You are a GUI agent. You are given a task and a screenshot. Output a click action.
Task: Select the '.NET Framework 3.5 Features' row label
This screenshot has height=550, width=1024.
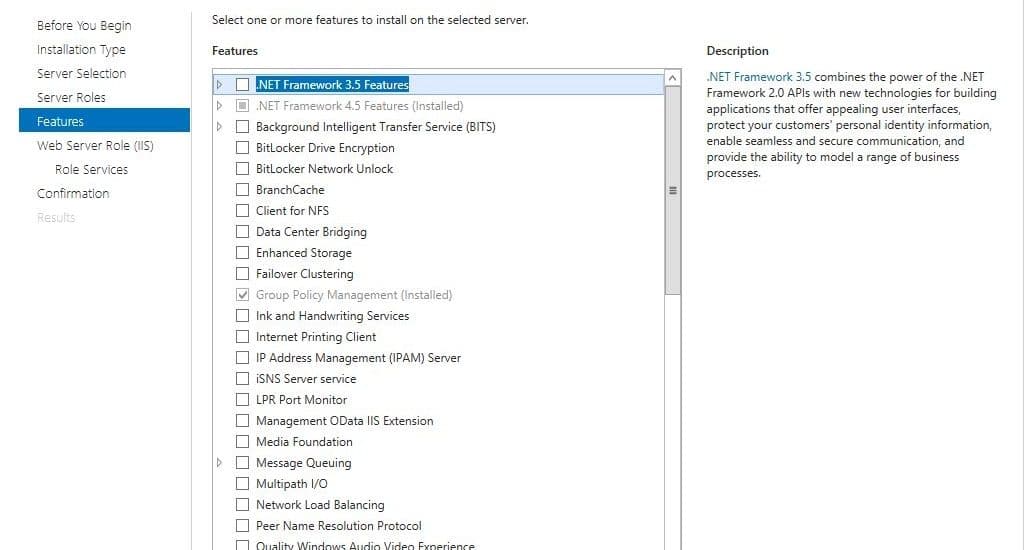[x=332, y=84]
